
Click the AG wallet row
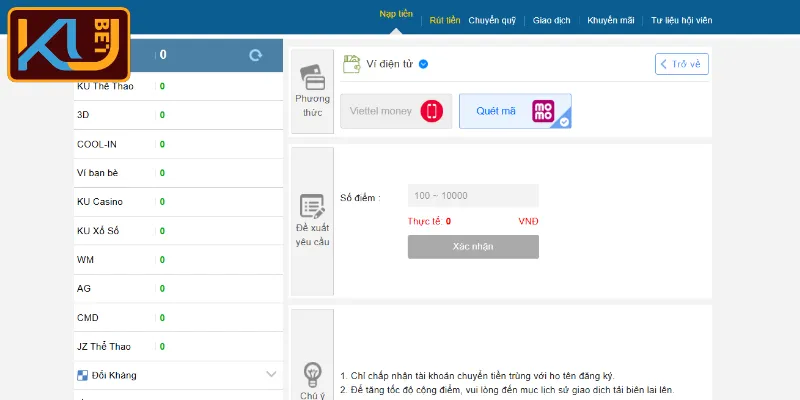tap(178, 289)
